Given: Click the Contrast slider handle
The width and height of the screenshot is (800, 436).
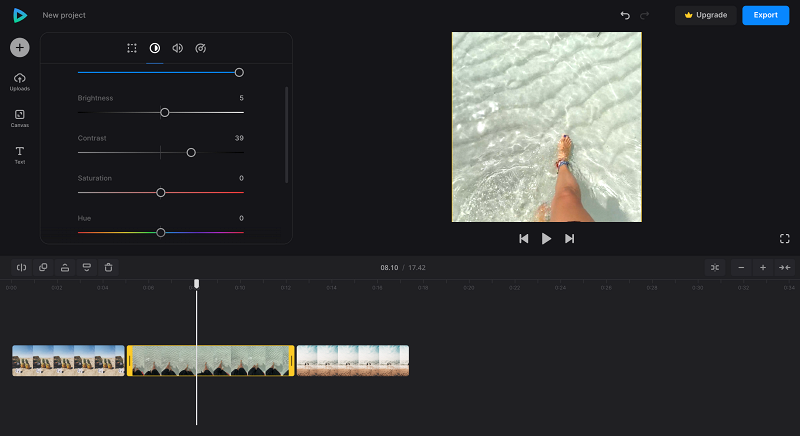Looking at the screenshot, I should [x=191, y=152].
